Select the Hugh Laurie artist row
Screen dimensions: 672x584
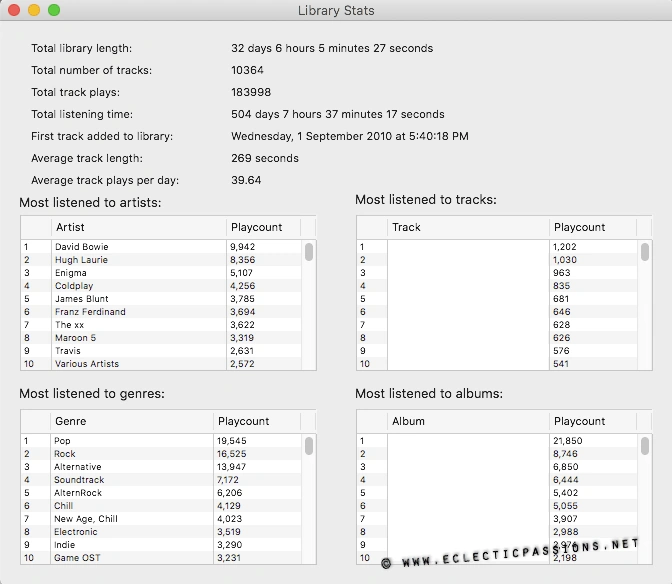[x=161, y=260]
